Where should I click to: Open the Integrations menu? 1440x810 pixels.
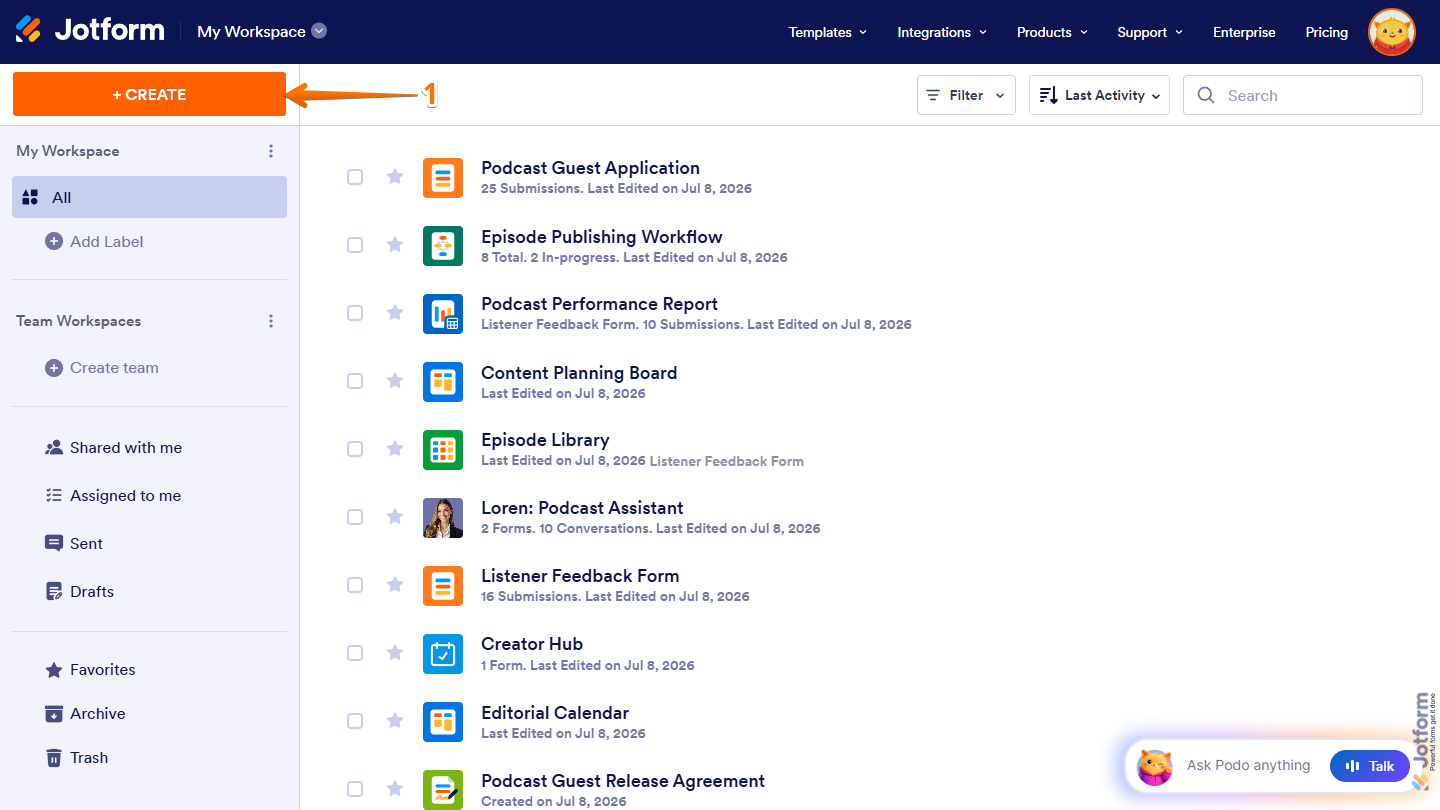942,32
